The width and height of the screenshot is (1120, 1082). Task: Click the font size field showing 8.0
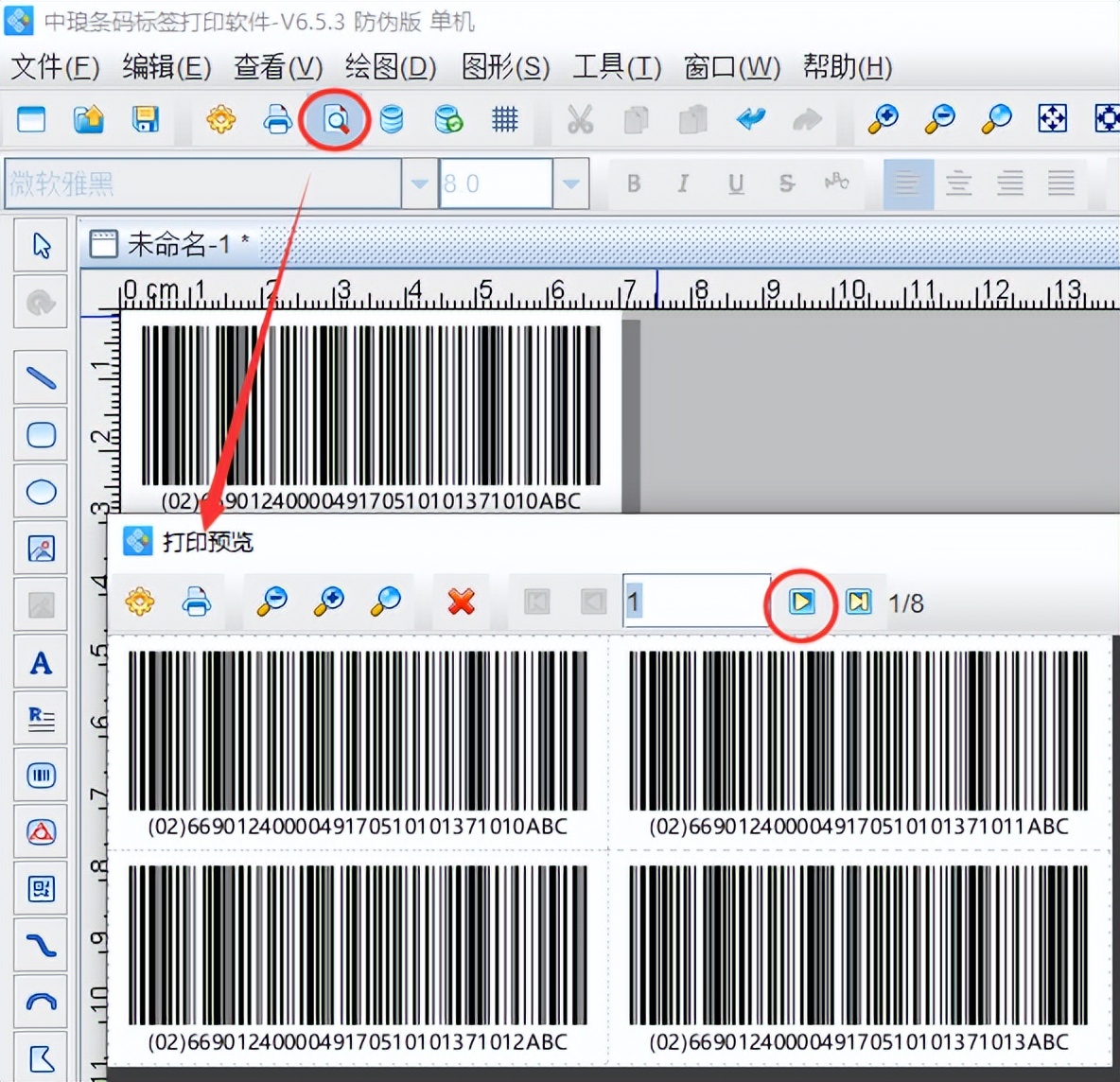click(496, 184)
